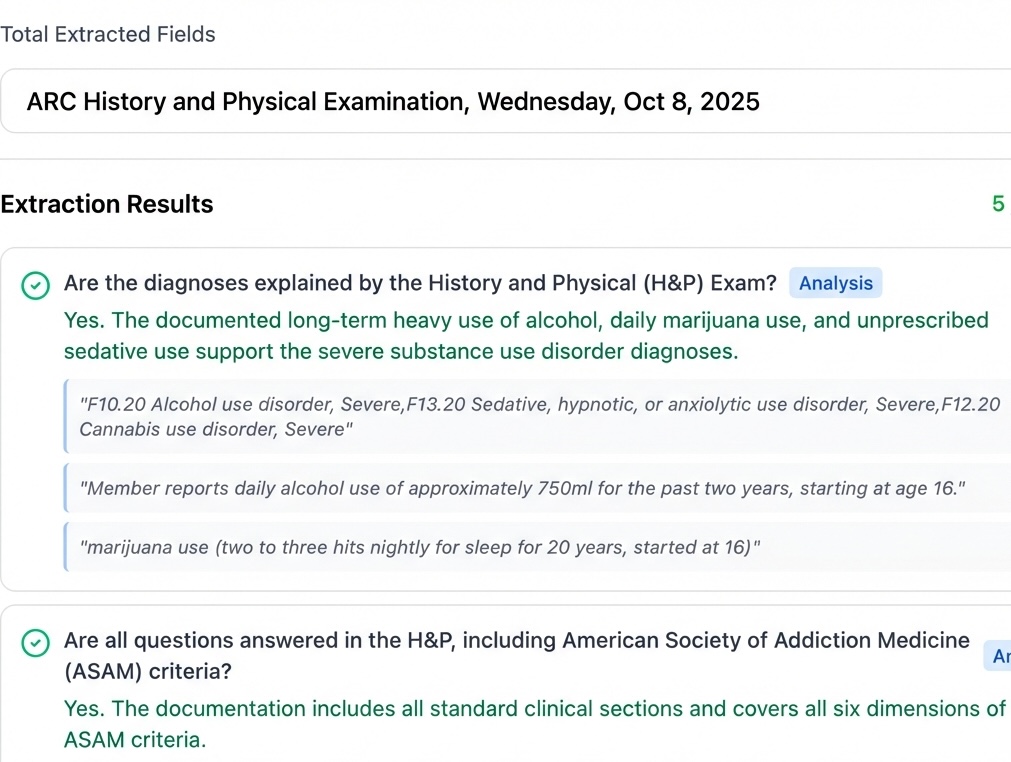Click the answer about six dimensions of ASAM
Image resolution: width=1011 pixels, height=762 pixels.
click(535, 709)
